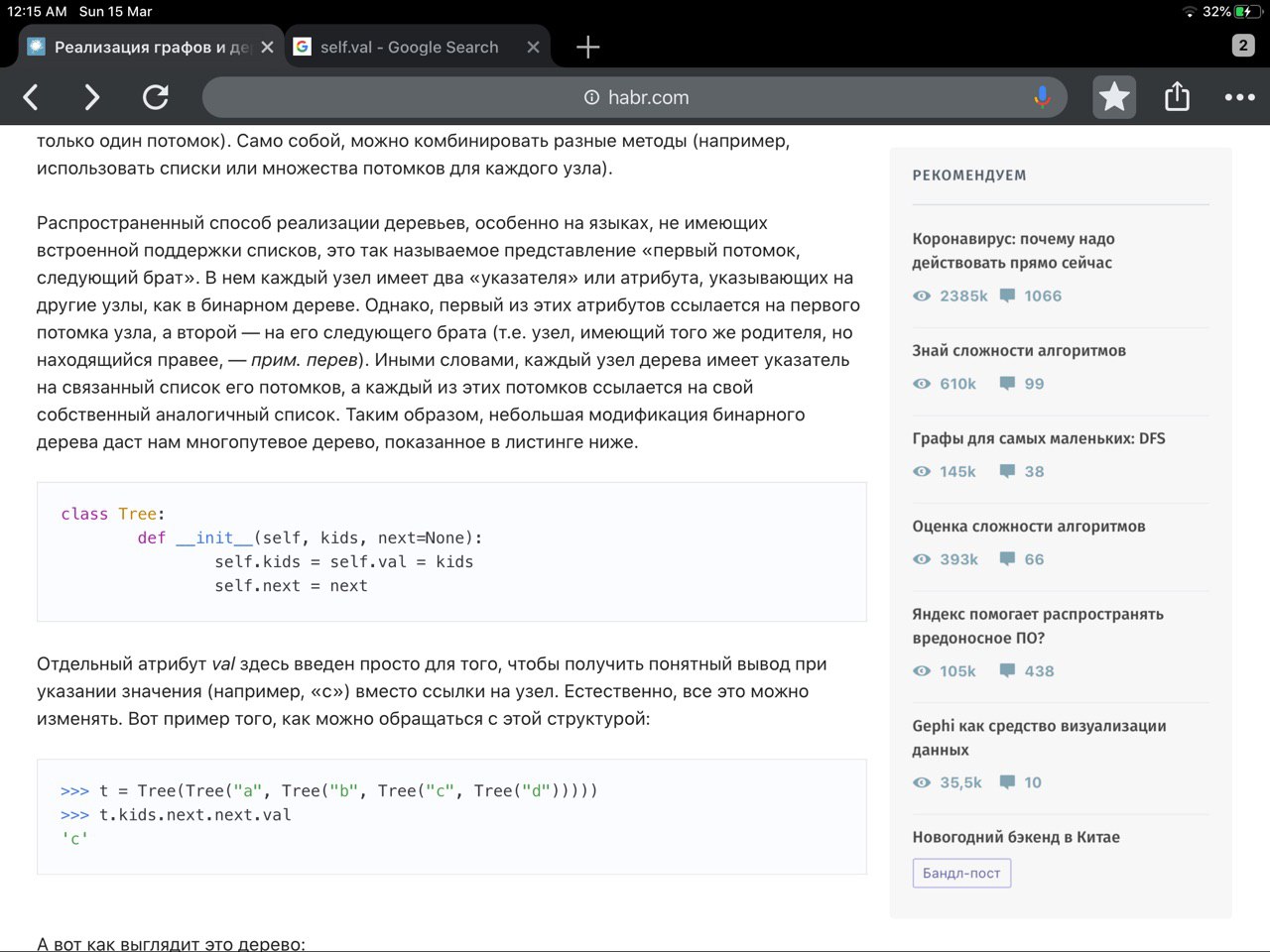Click the 'self.kids = self.val = kids' line

[343, 561]
